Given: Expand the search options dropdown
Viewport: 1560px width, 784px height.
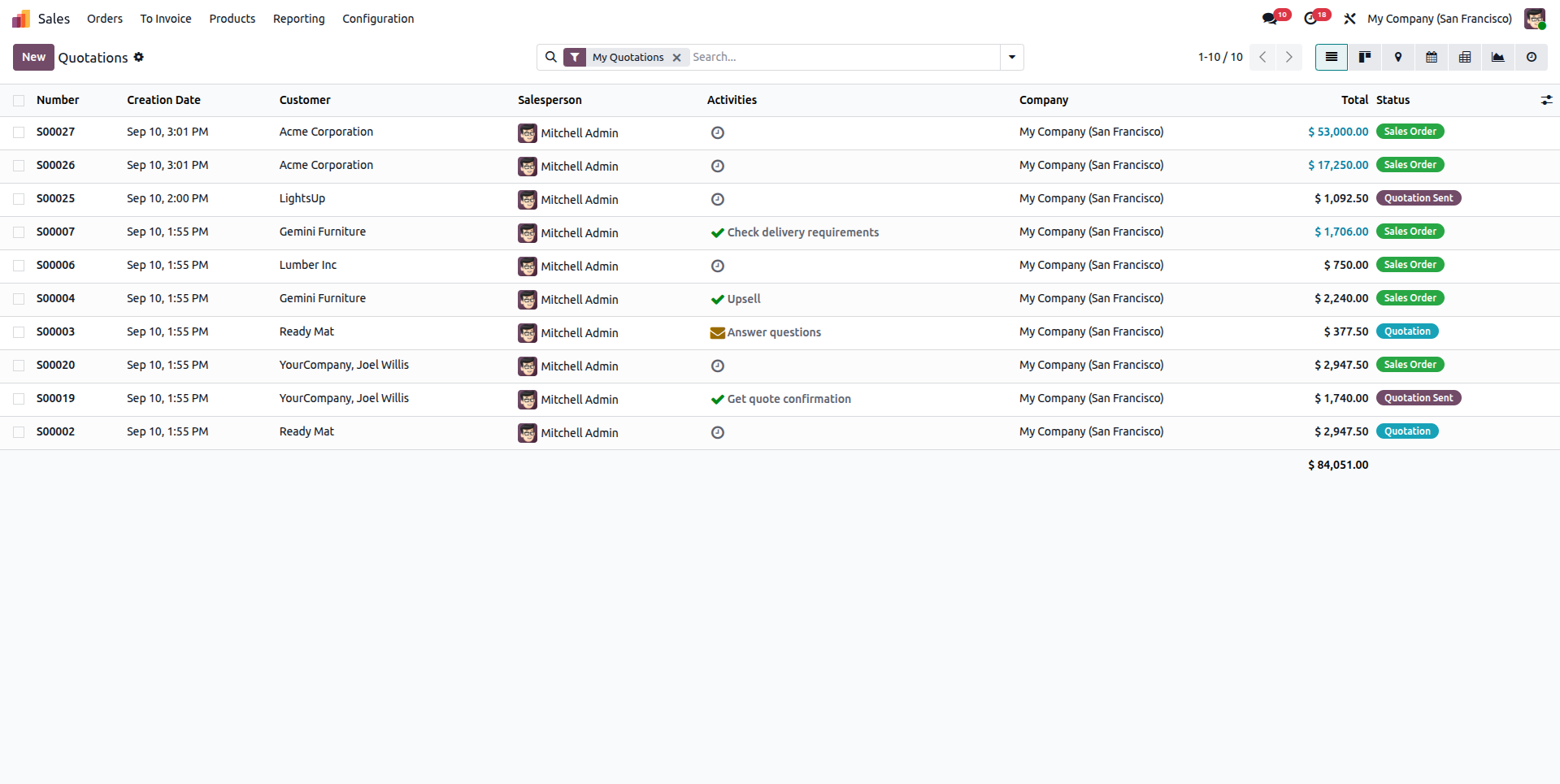Looking at the screenshot, I should [1012, 57].
